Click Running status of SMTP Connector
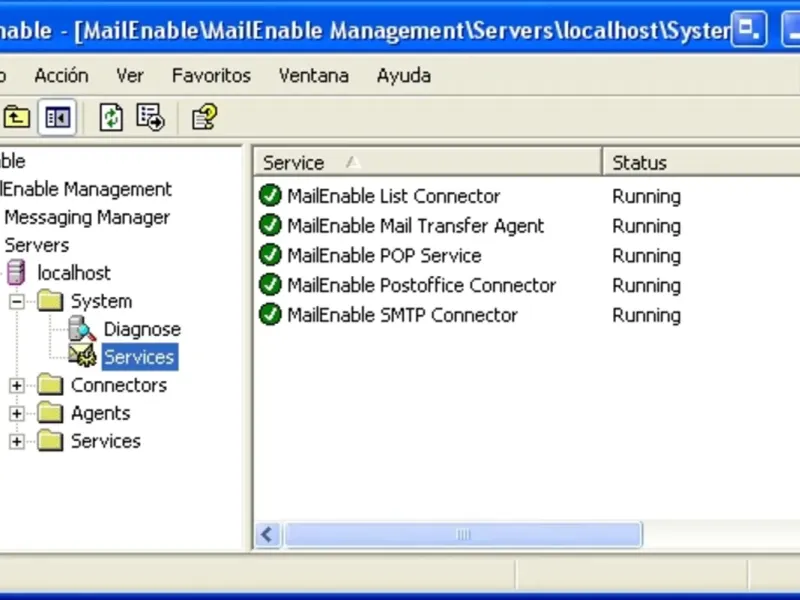The image size is (800, 600). [x=646, y=315]
